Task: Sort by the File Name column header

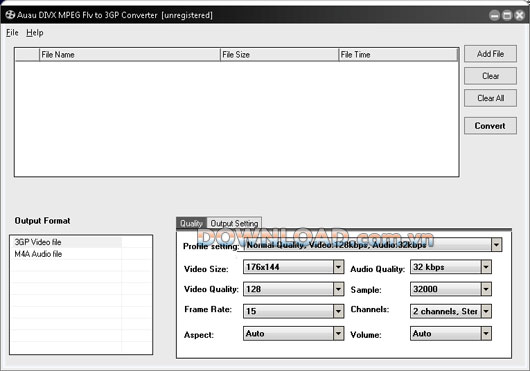Action: tap(130, 55)
